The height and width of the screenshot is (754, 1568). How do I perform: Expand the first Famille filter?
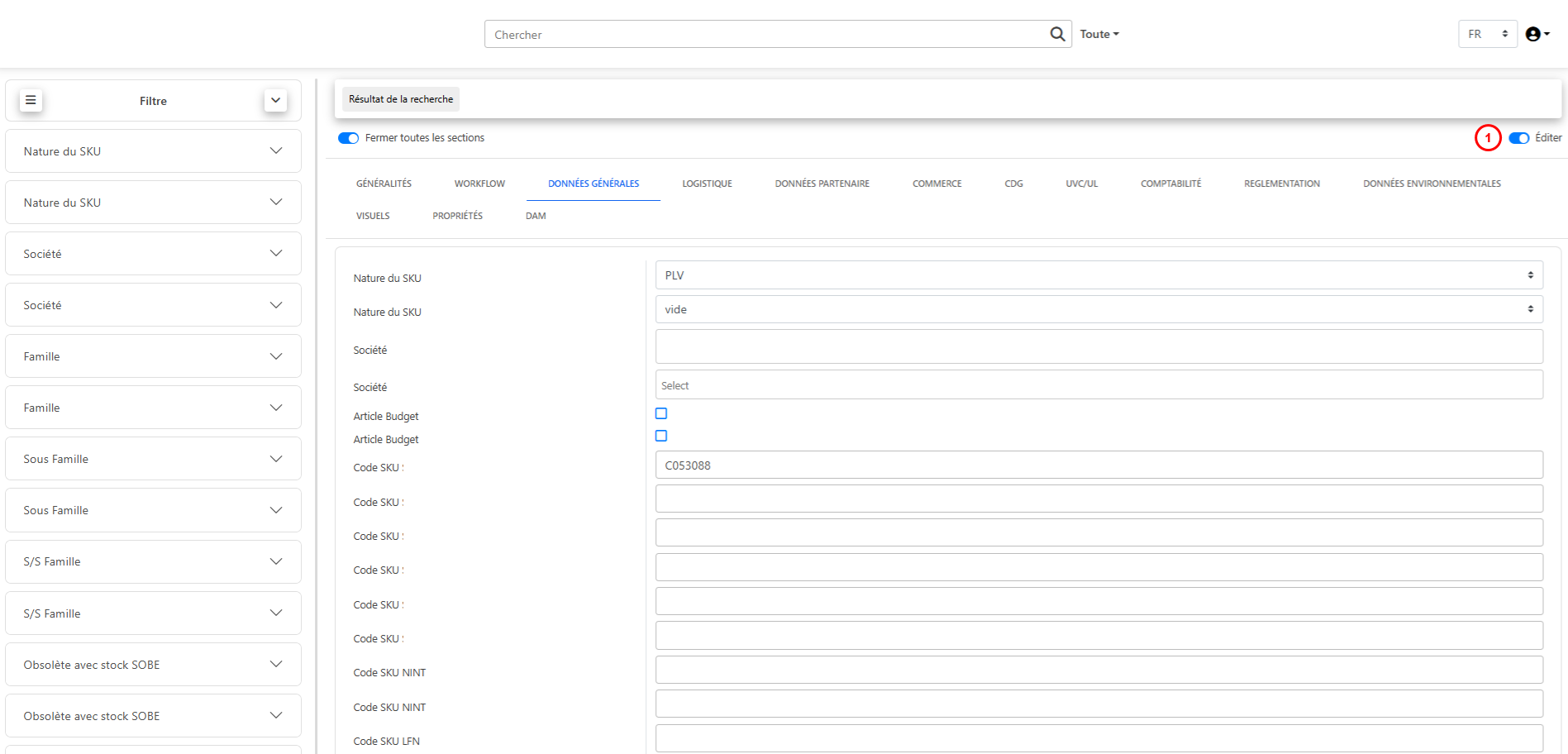coord(153,356)
